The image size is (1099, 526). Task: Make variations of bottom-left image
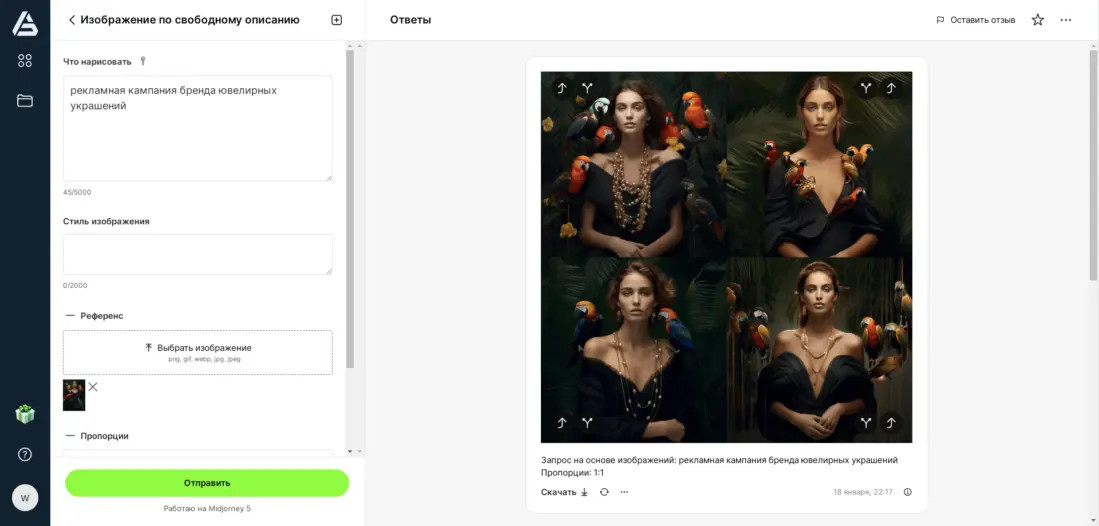click(x=587, y=422)
